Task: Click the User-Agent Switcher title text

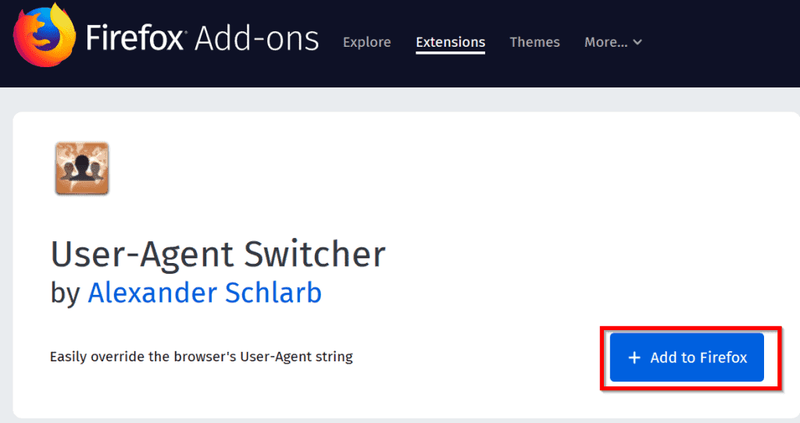Action: click(x=218, y=254)
